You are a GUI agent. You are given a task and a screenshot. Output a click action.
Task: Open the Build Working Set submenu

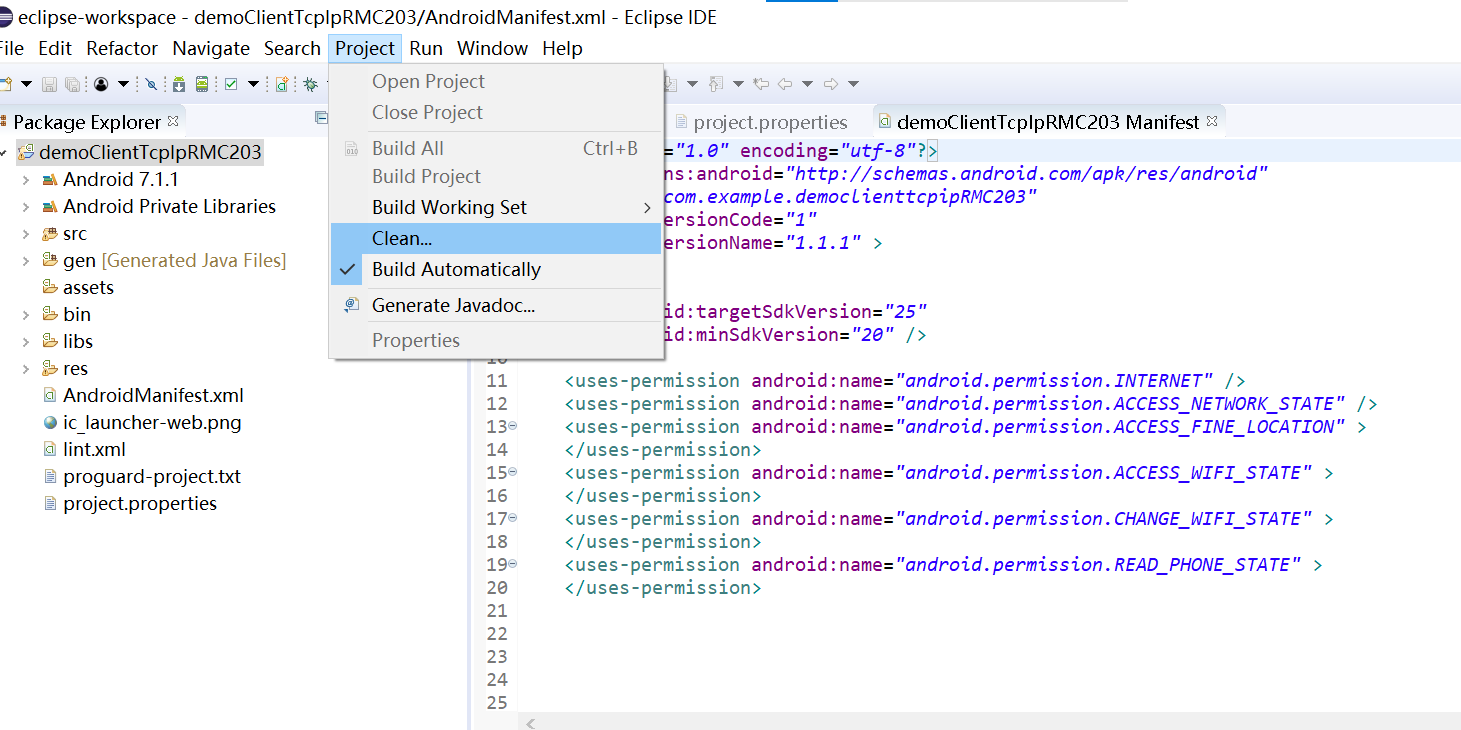(x=496, y=208)
